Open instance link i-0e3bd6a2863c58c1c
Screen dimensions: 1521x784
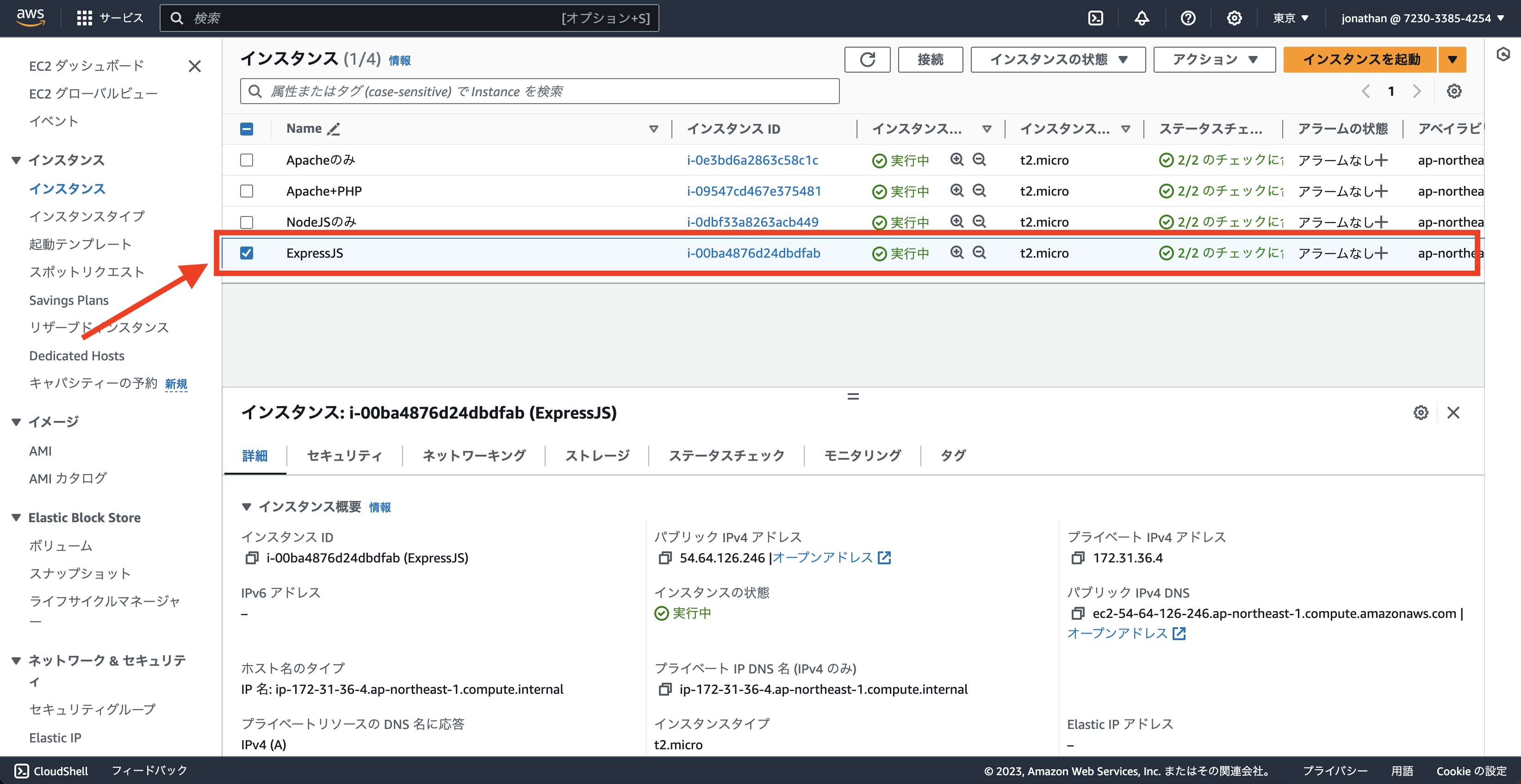[x=752, y=160]
